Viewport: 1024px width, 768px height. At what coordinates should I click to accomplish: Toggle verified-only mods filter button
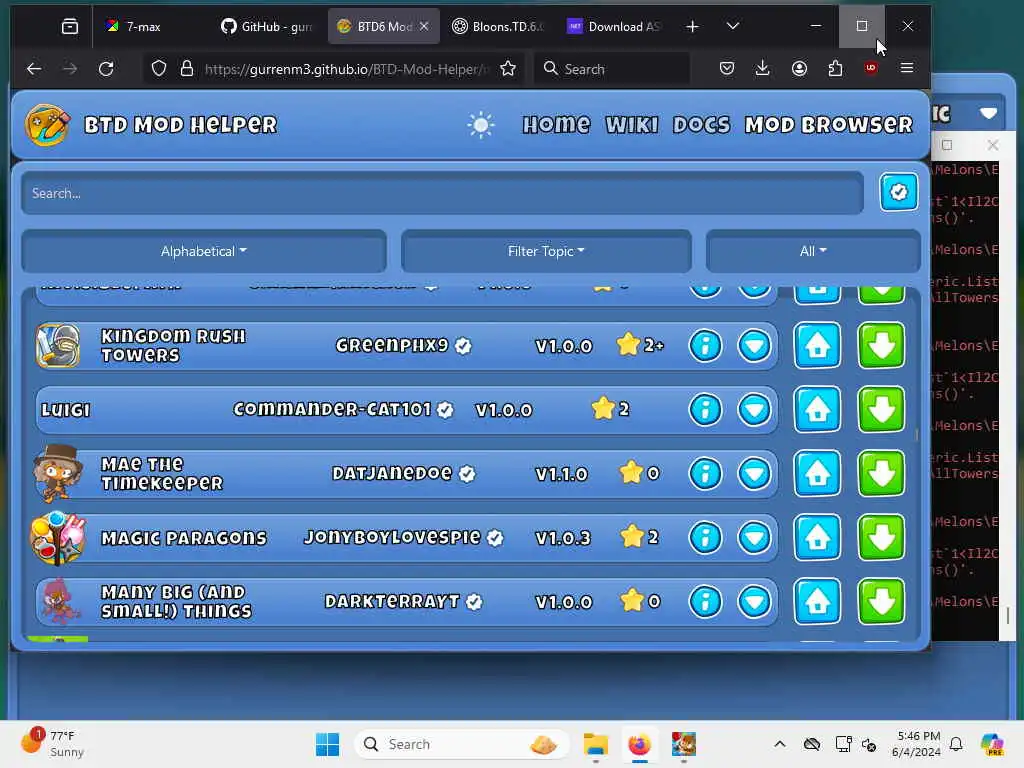pyautogui.click(x=899, y=192)
